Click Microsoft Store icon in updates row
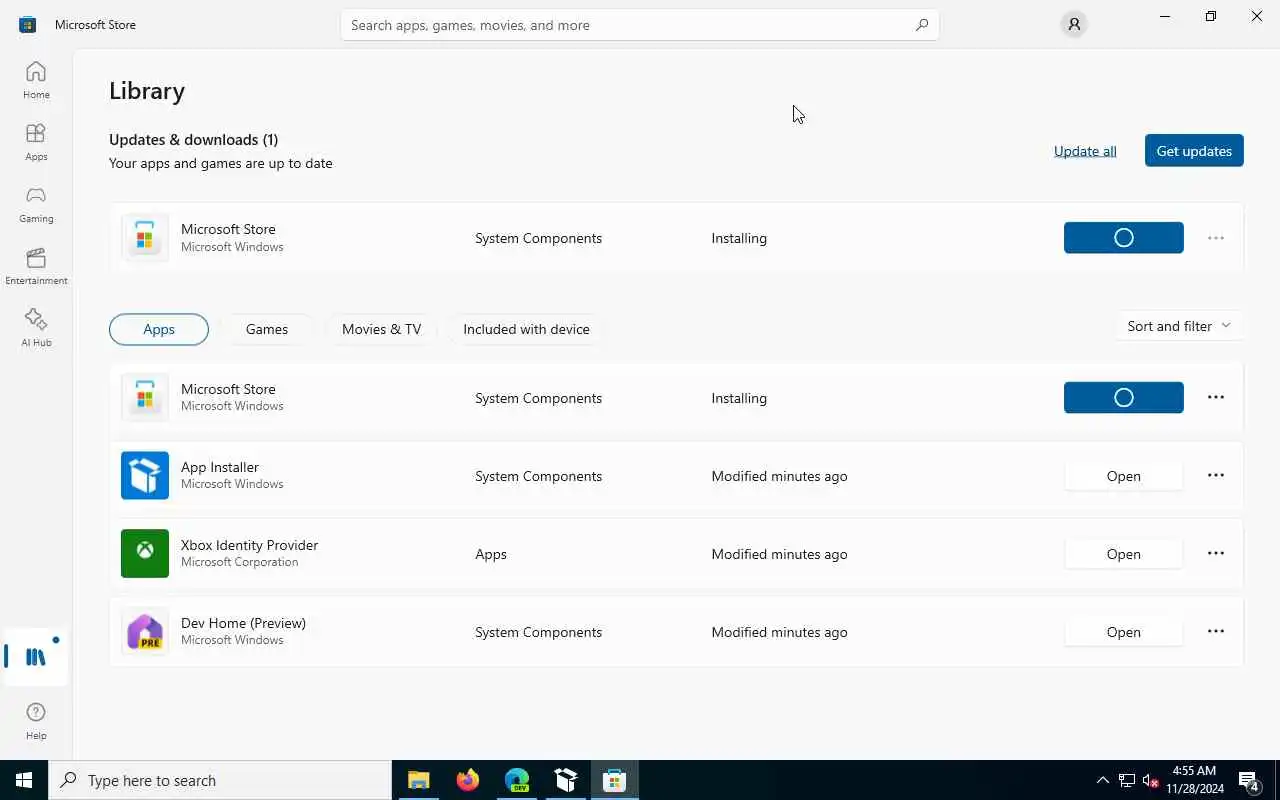Image resolution: width=1280 pixels, height=800 pixels. coord(145,238)
